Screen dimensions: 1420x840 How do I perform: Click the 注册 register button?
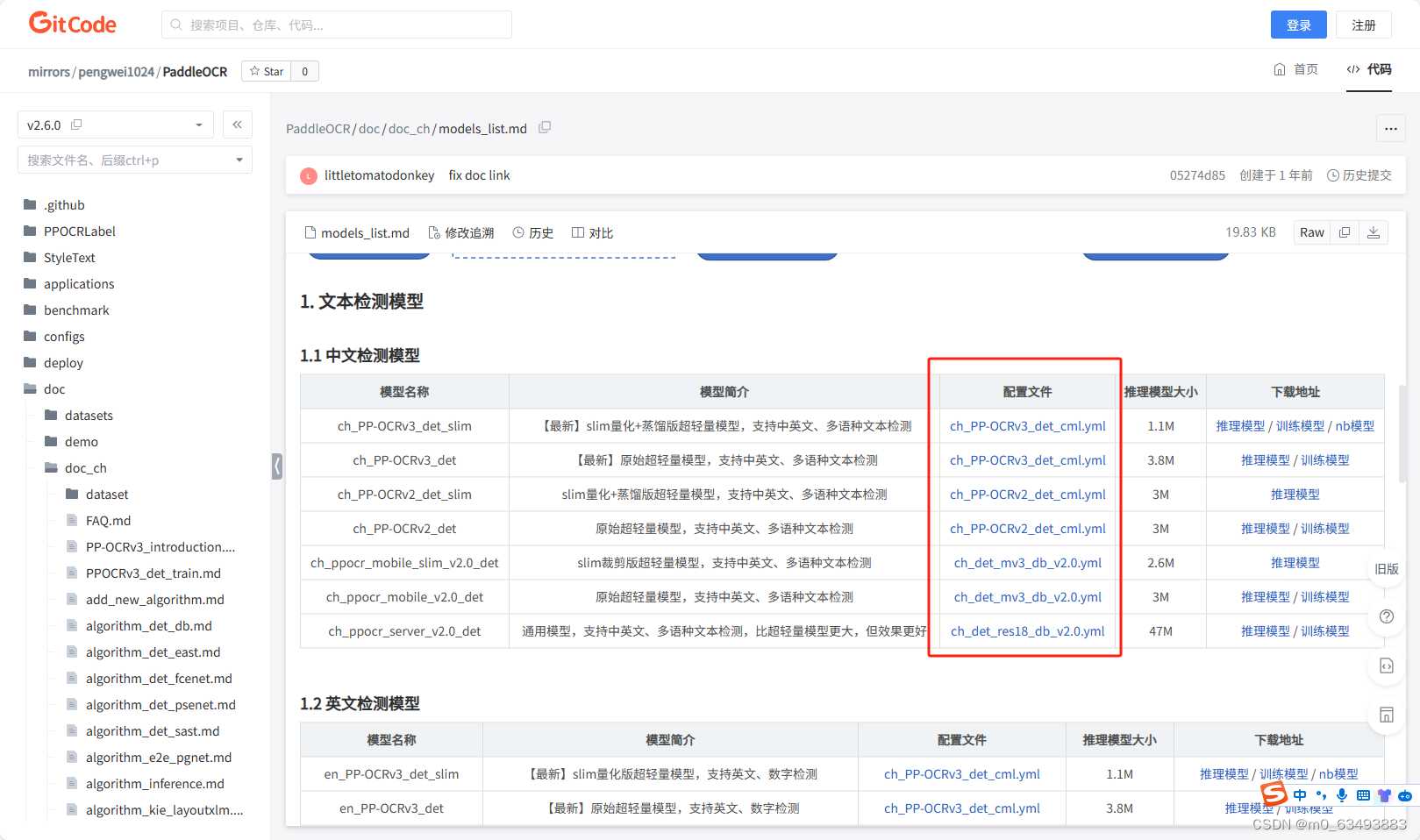pyautogui.click(x=1364, y=25)
